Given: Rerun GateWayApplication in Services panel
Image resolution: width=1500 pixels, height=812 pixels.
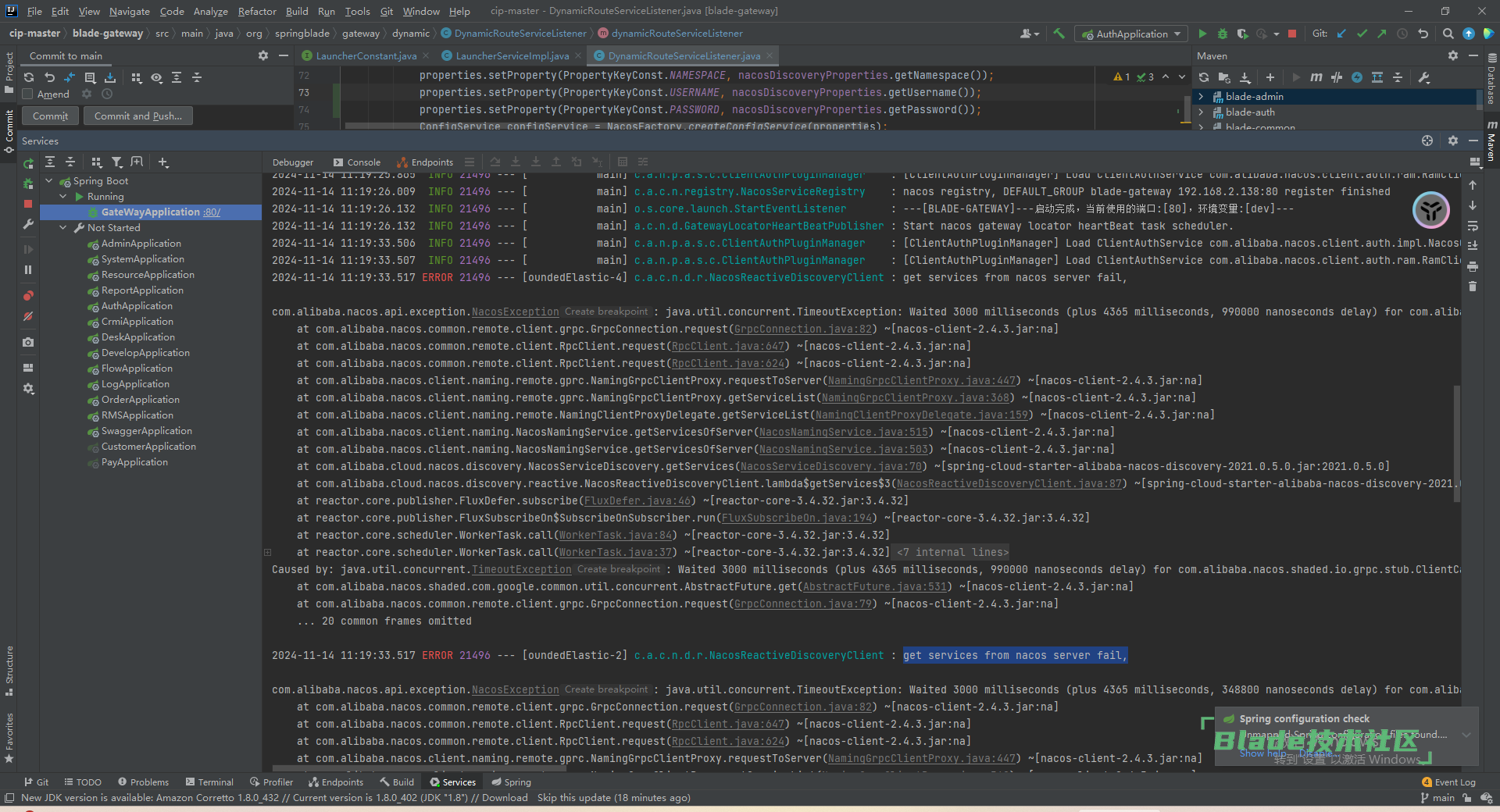Looking at the screenshot, I should click(28, 164).
